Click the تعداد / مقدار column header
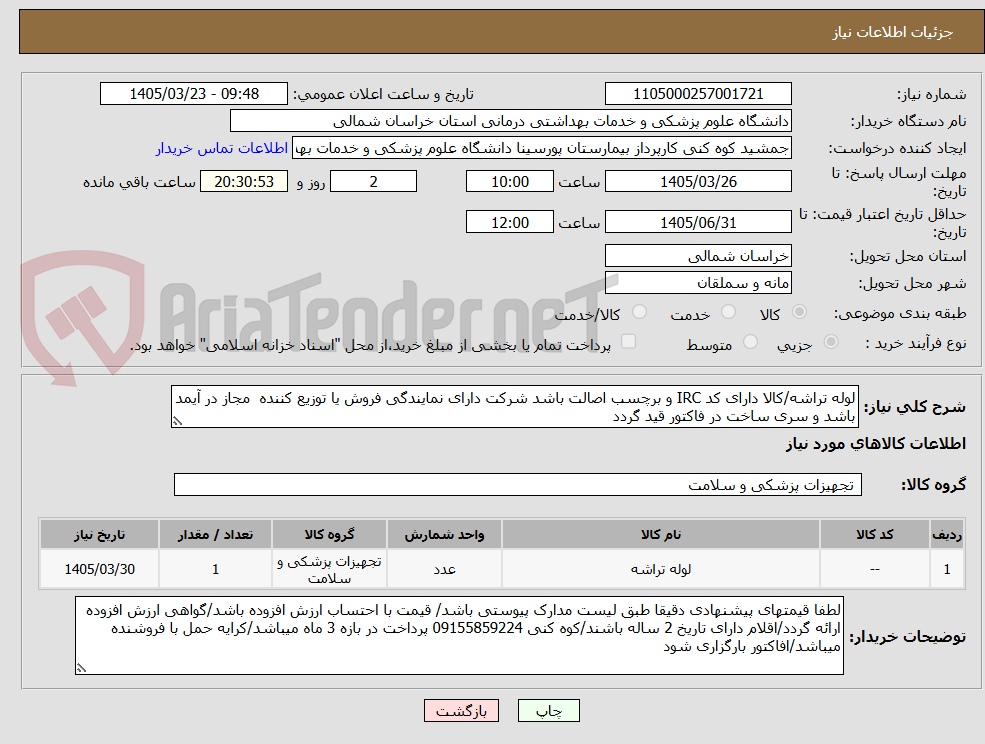Image resolution: width=985 pixels, height=744 pixels. (215, 534)
